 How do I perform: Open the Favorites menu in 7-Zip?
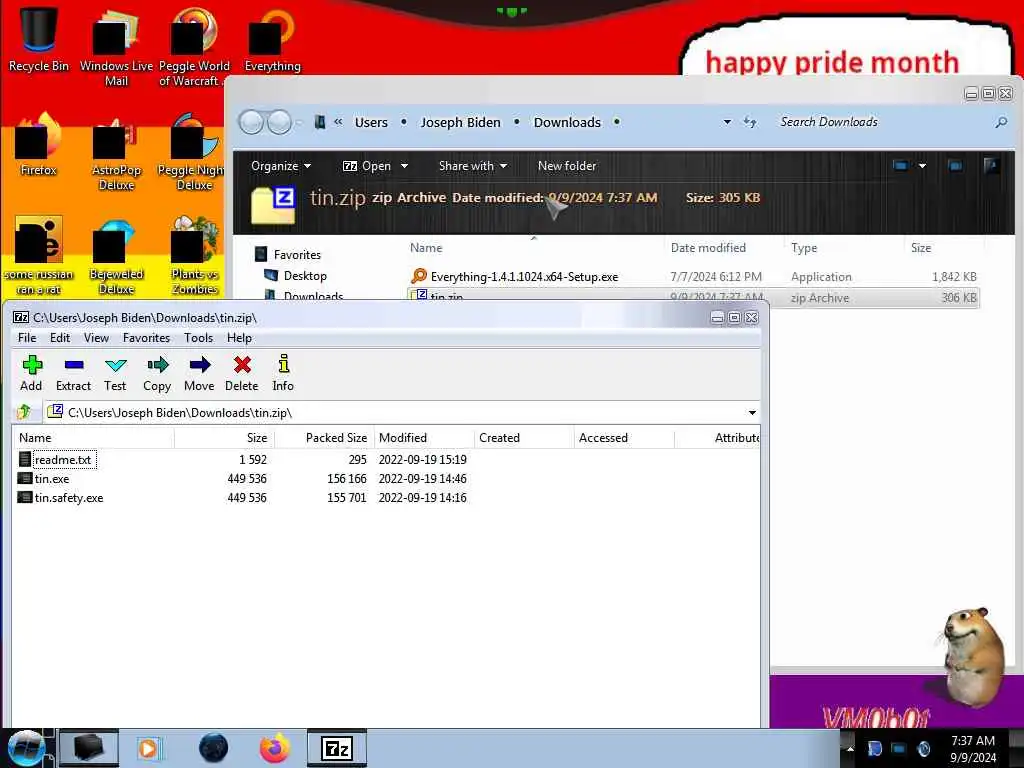(146, 338)
